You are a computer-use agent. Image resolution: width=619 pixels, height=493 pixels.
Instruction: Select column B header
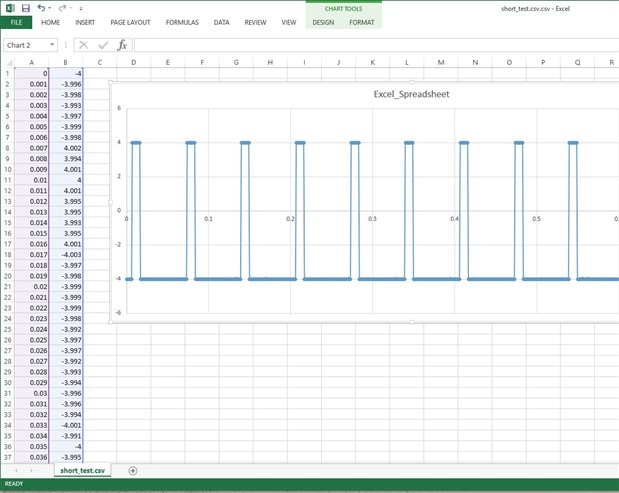(x=65, y=62)
